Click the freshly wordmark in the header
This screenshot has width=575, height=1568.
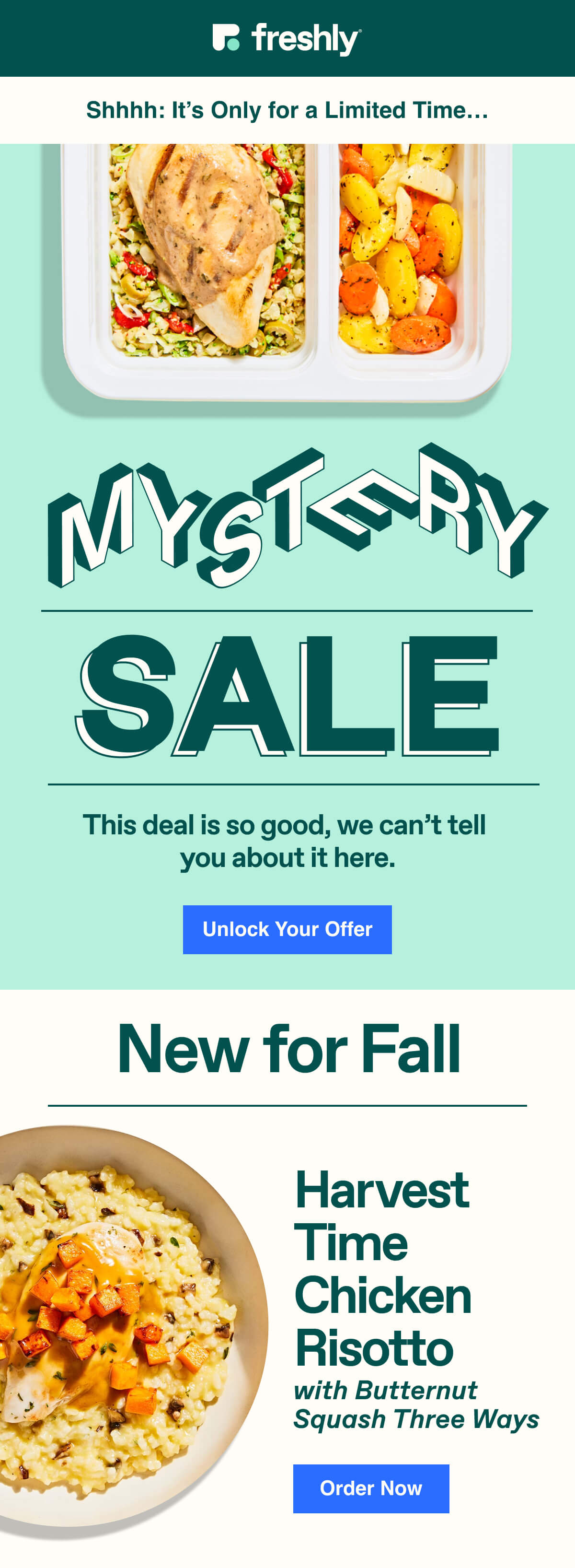[x=306, y=38]
